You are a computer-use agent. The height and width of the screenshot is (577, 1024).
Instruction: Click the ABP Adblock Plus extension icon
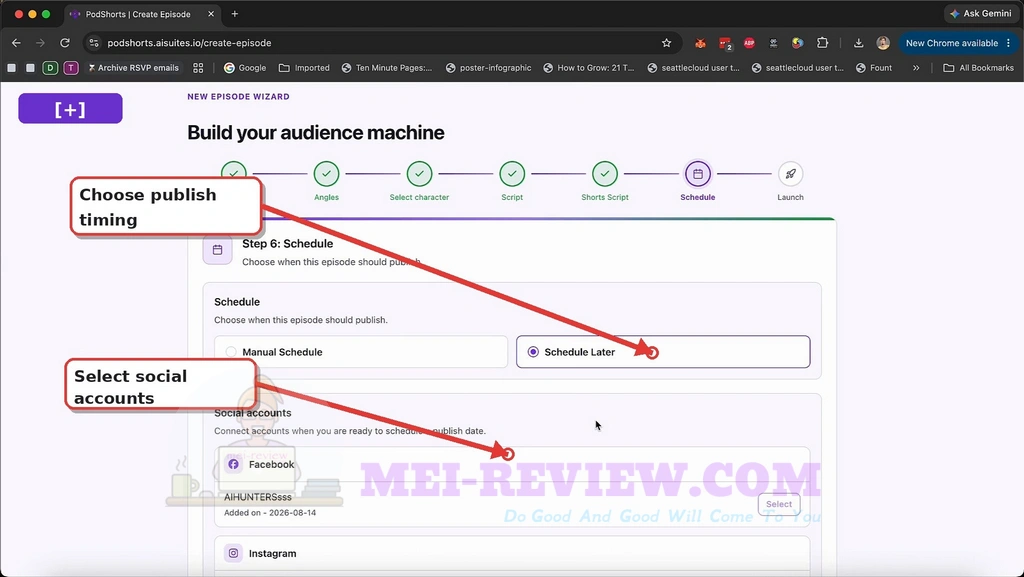pos(749,43)
